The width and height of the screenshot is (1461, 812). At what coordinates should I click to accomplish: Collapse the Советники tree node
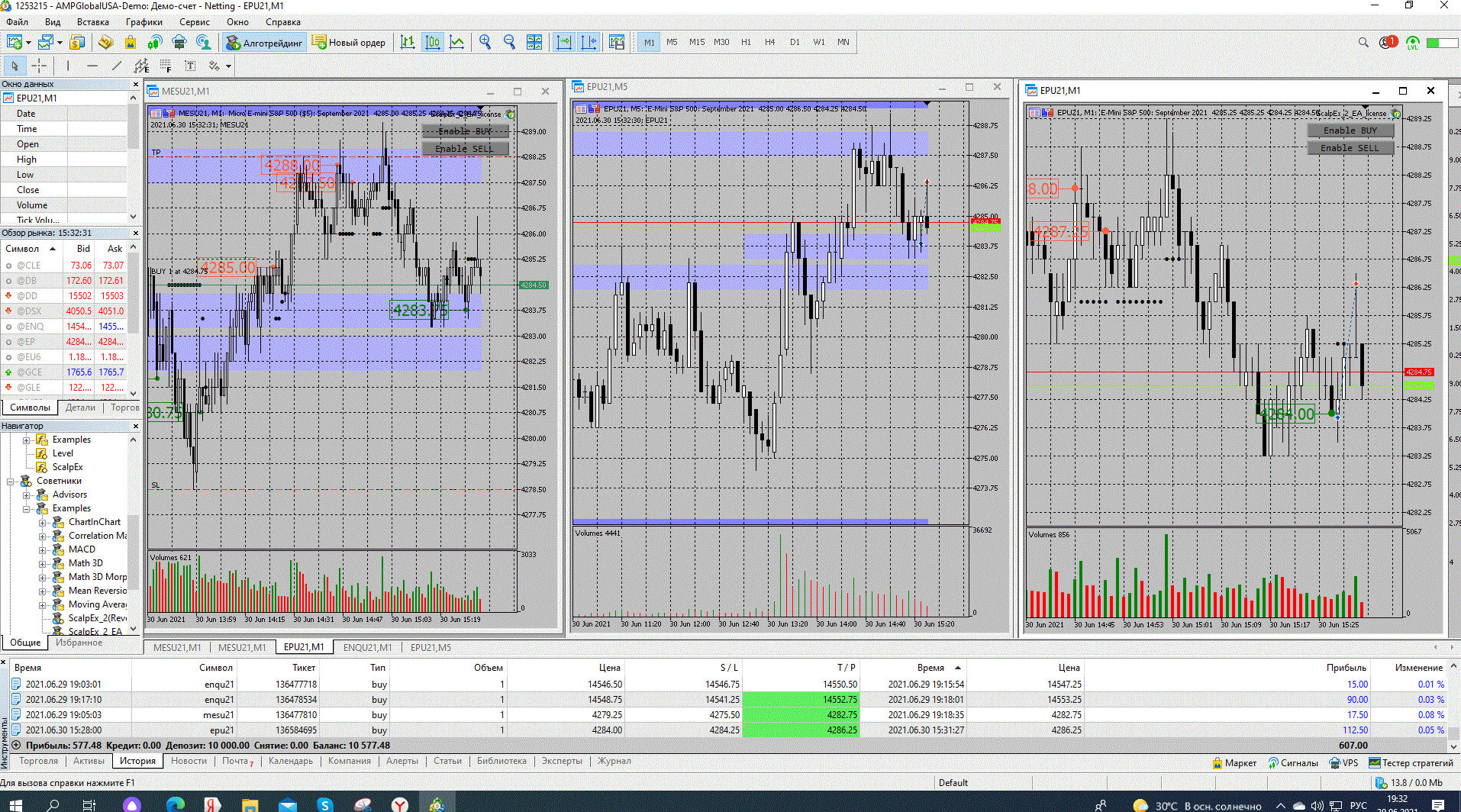11,481
